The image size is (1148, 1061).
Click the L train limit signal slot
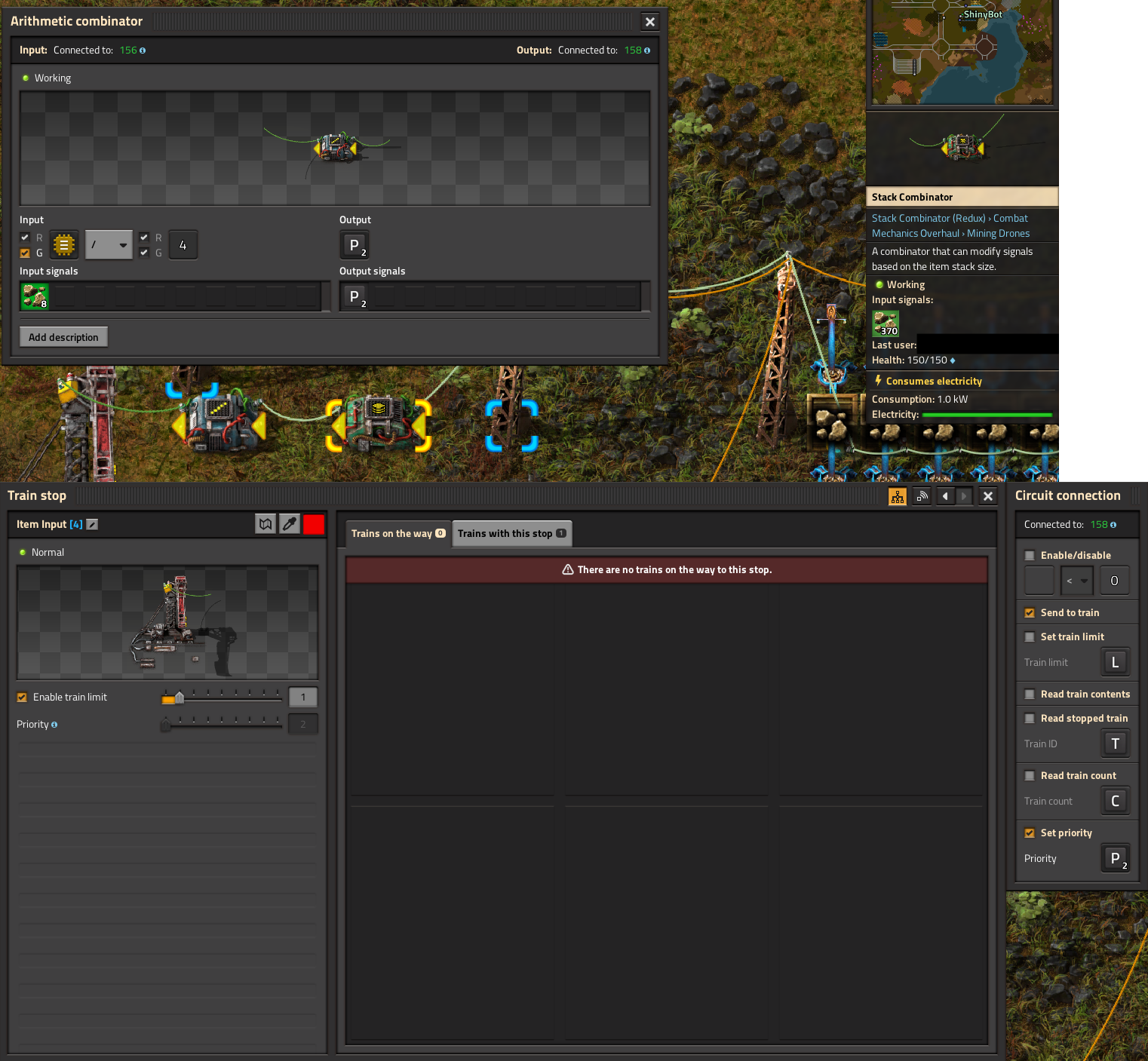[x=1115, y=662]
